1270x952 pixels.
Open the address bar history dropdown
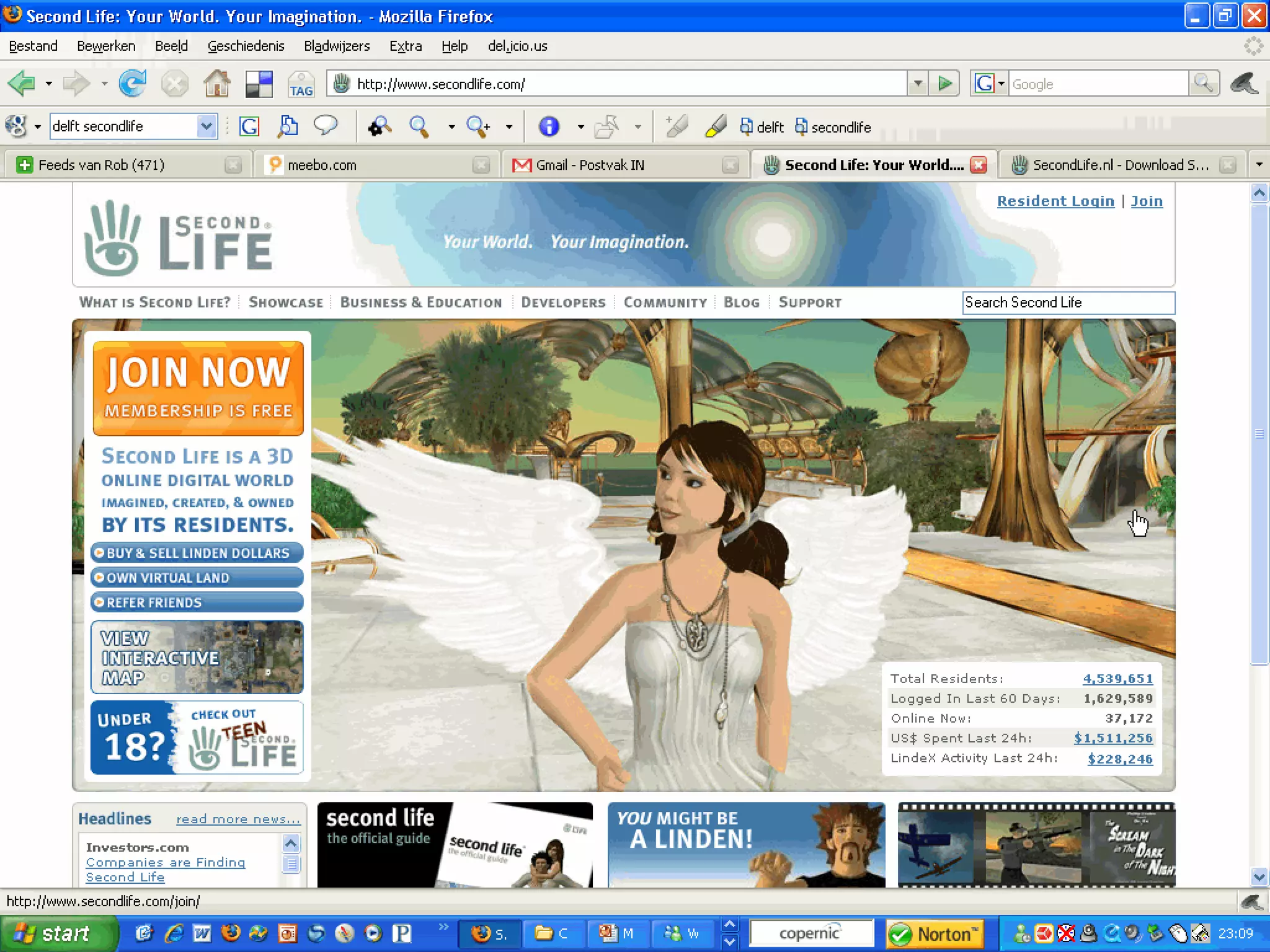point(918,83)
